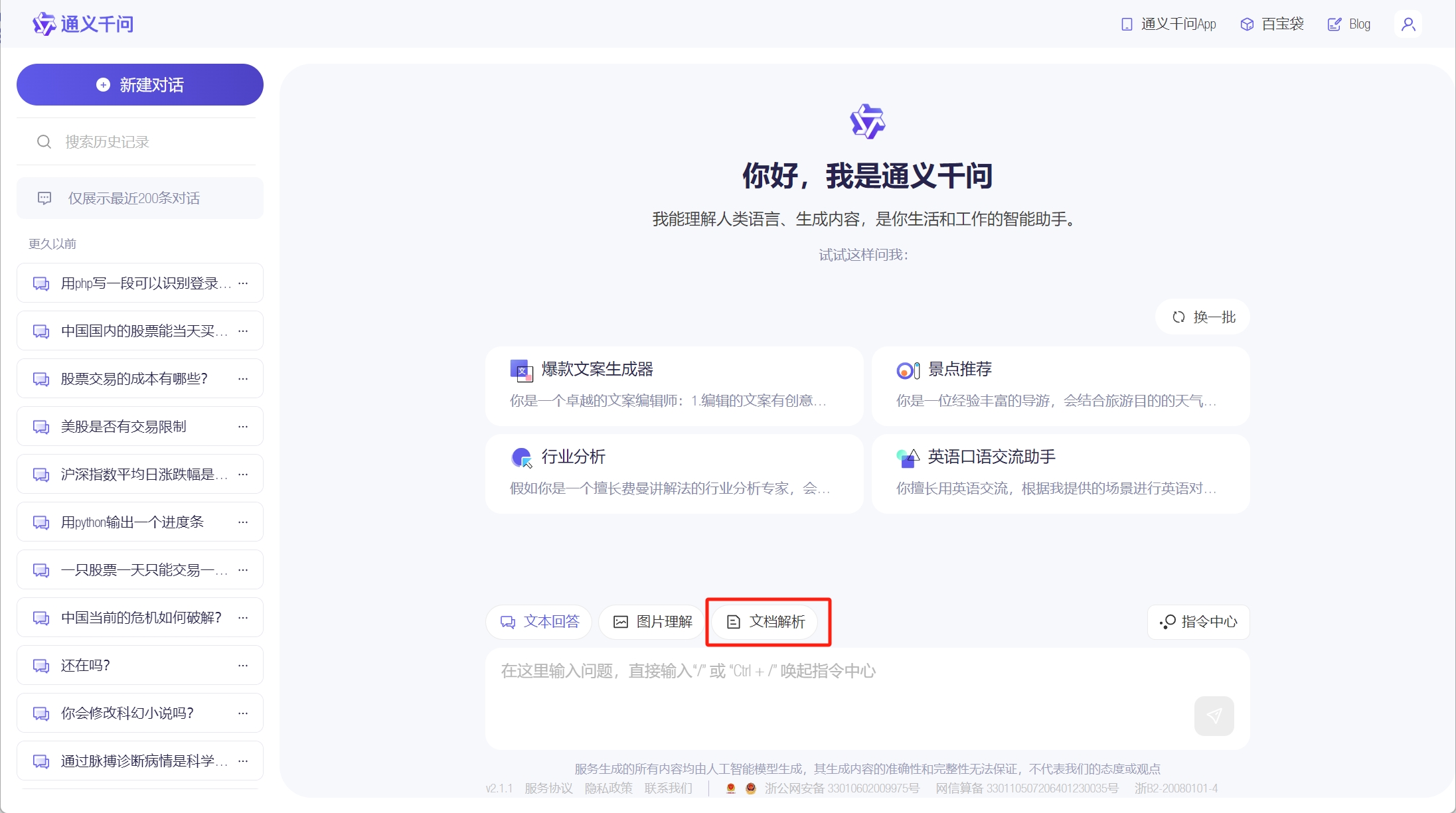Click the send arrow button
Viewport: 1456px width, 813px height.
[1214, 715]
